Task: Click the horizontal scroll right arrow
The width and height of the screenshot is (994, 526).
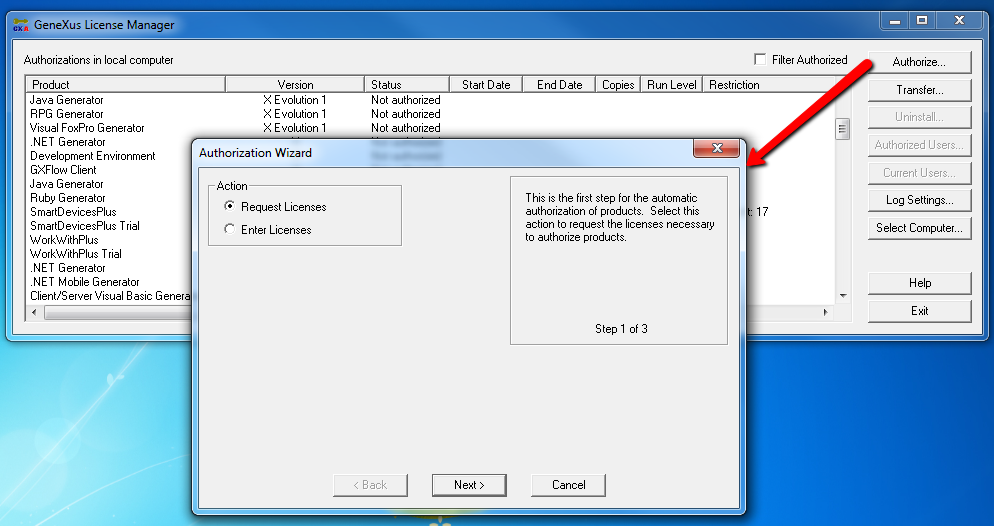Action: pyautogui.click(x=825, y=312)
